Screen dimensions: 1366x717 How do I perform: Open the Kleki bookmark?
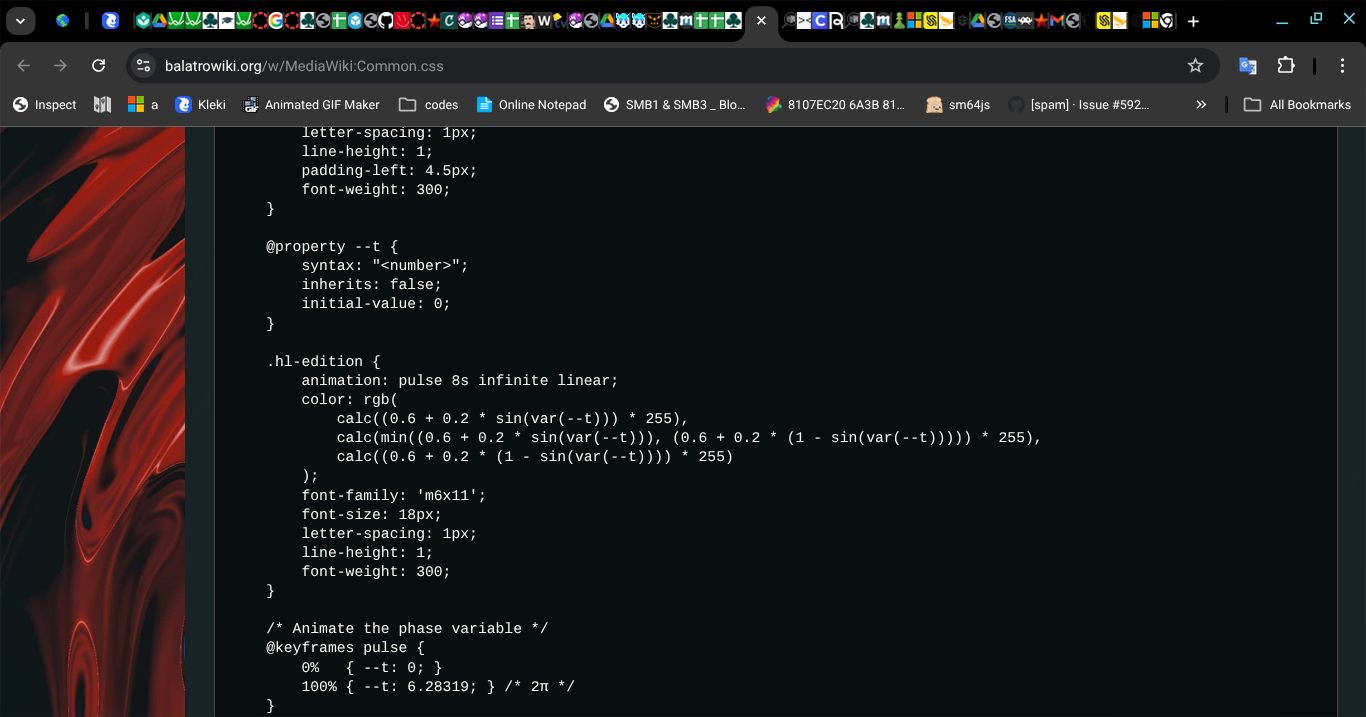(201, 105)
